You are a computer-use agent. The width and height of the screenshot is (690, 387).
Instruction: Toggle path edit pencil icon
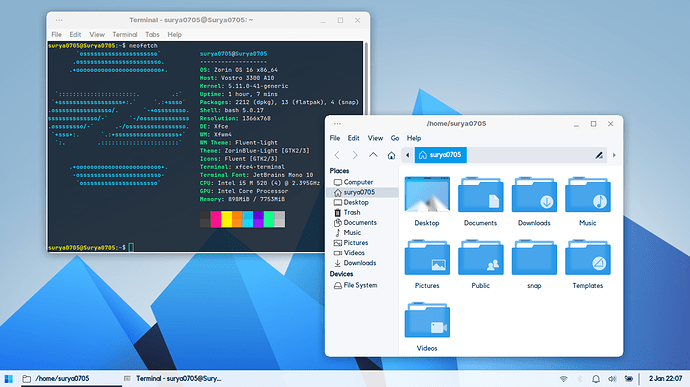click(599, 155)
